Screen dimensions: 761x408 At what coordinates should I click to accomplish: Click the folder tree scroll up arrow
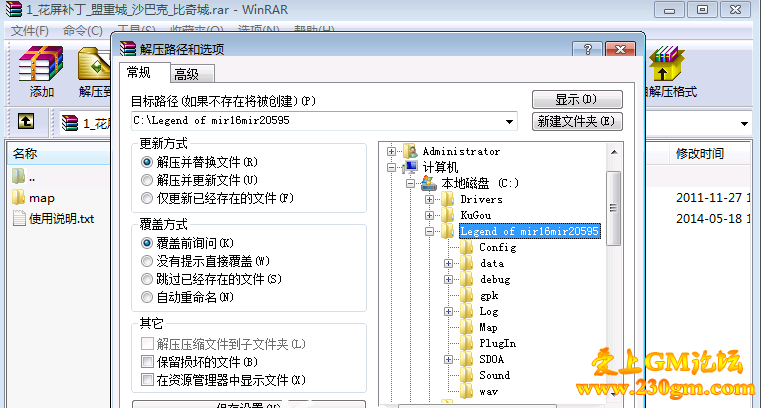tap(613, 152)
